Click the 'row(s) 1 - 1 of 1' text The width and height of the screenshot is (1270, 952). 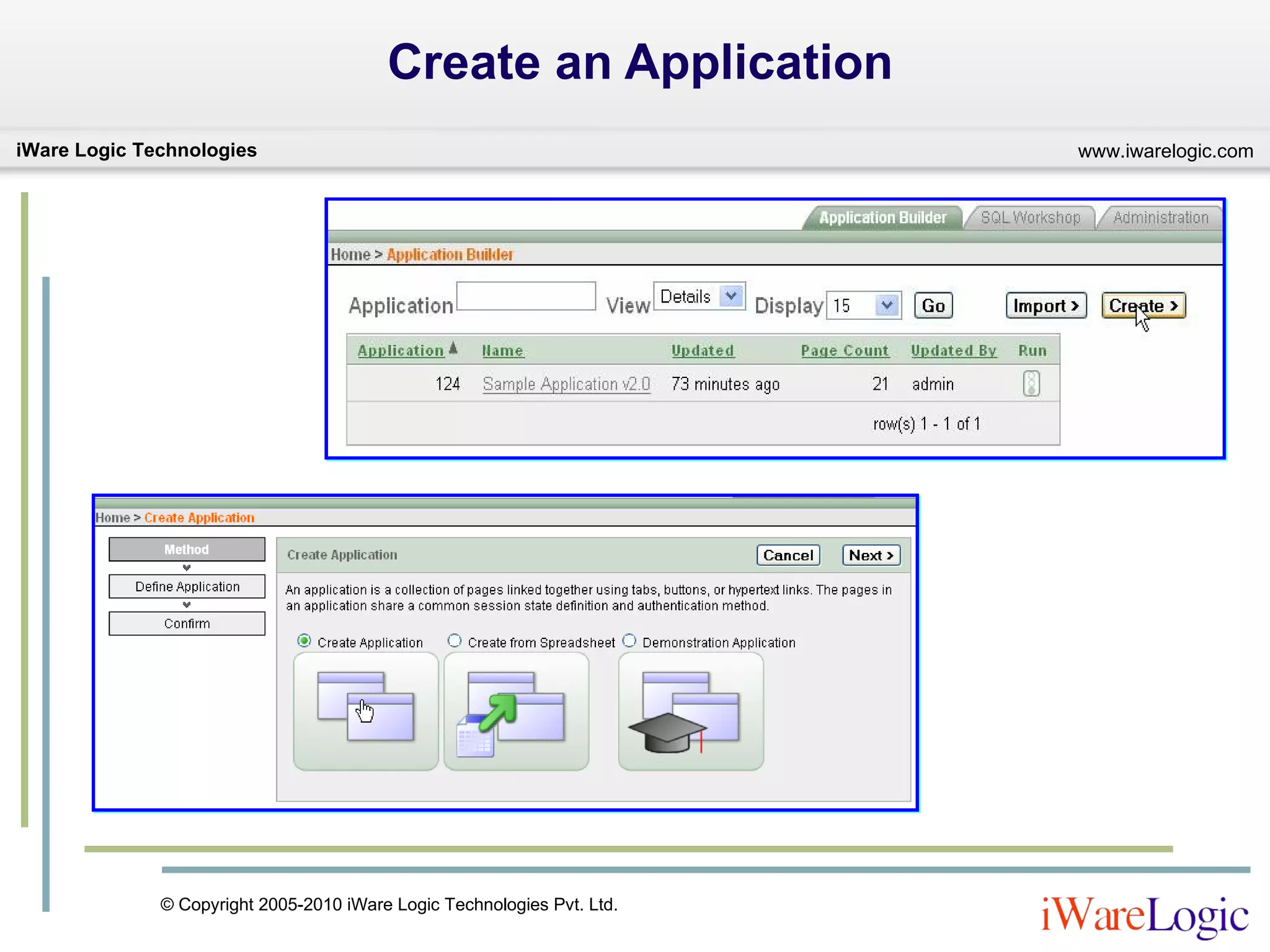coord(926,424)
